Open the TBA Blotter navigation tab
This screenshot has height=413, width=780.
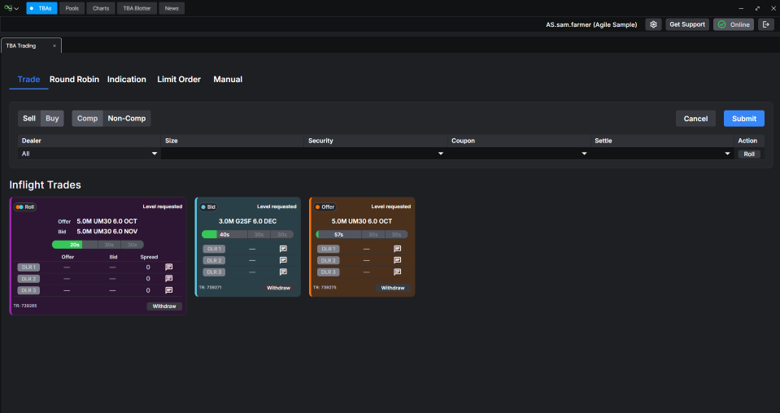137,8
